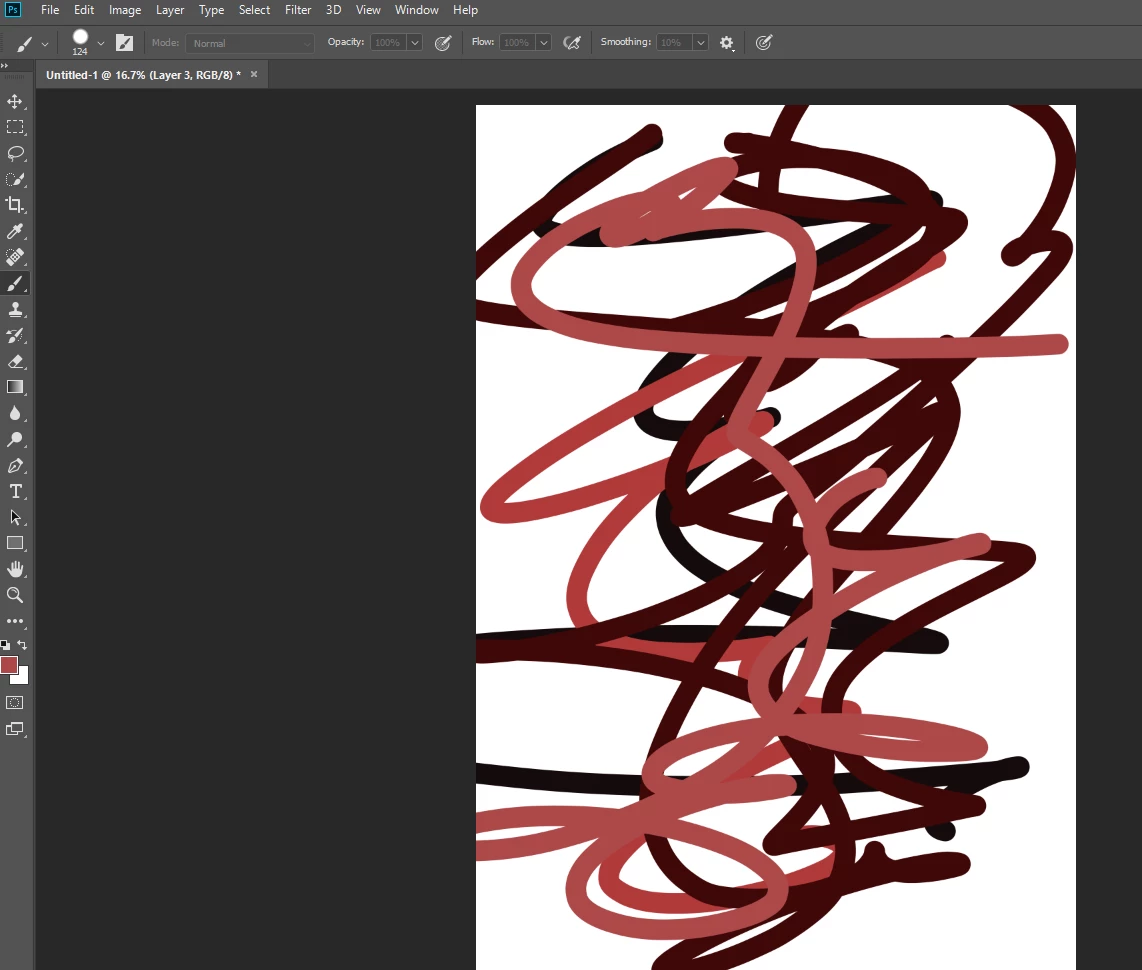The height and width of the screenshot is (970, 1142).
Task: Select the Eraser tool
Action: pos(15,361)
